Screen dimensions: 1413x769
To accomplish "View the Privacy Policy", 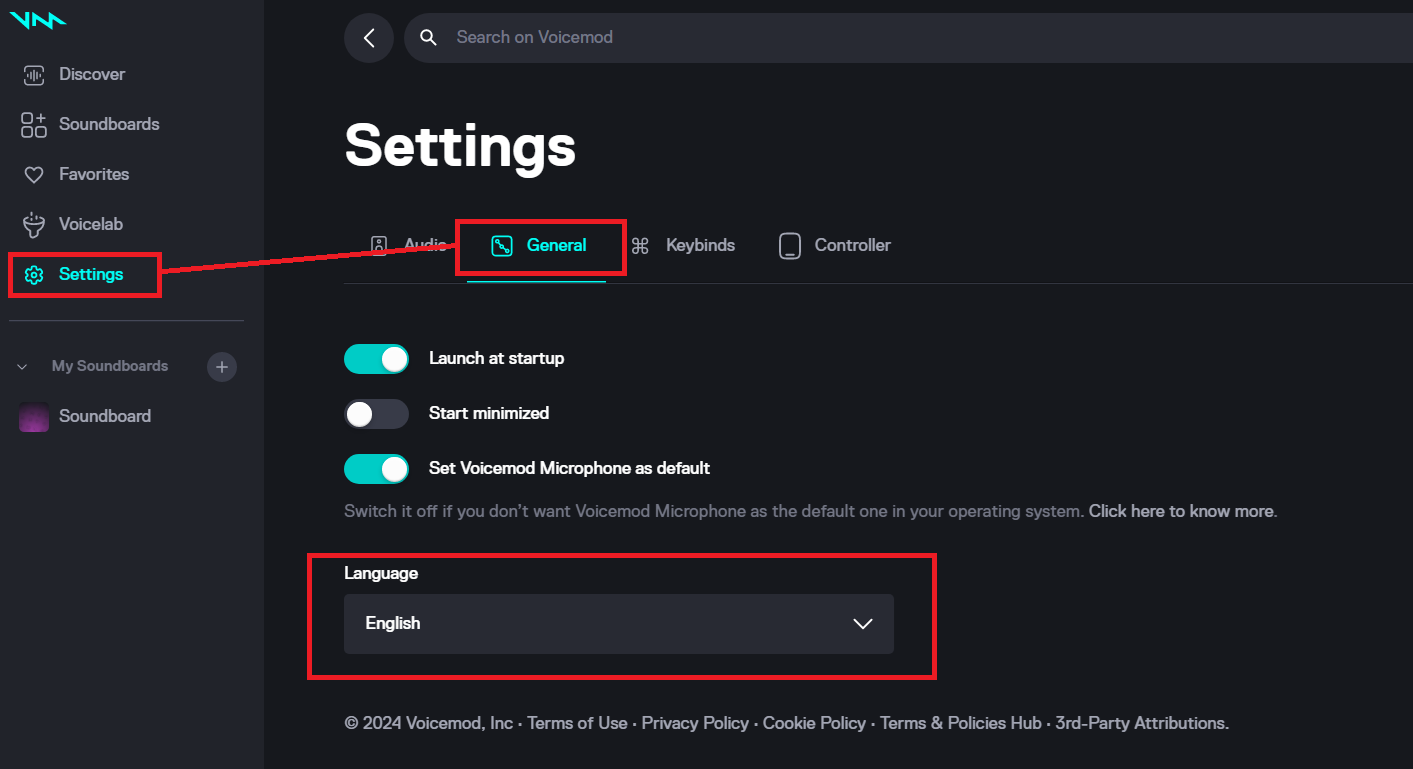I will click(695, 723).
